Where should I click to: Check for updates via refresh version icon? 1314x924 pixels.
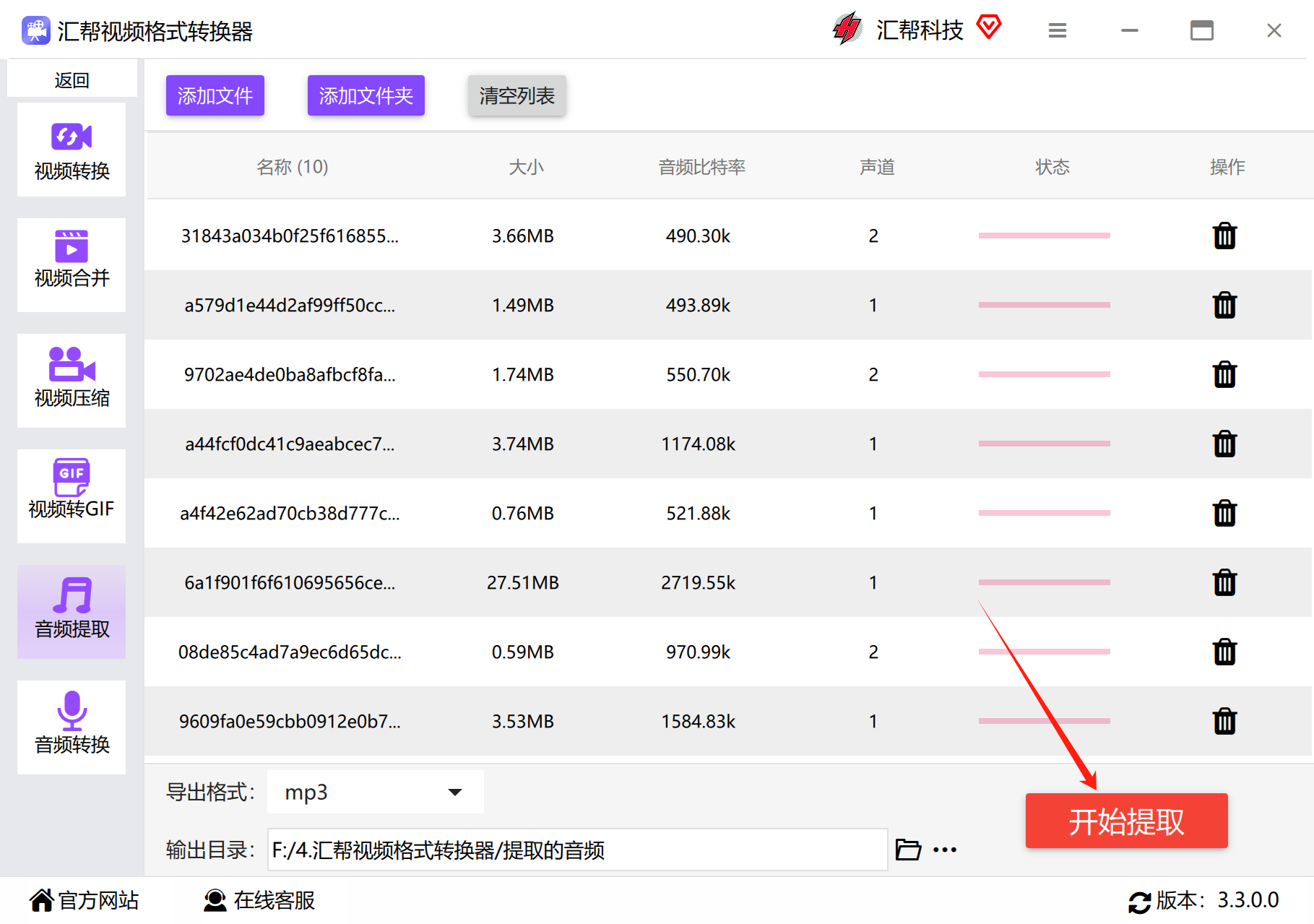click(x=1140, y=902)
